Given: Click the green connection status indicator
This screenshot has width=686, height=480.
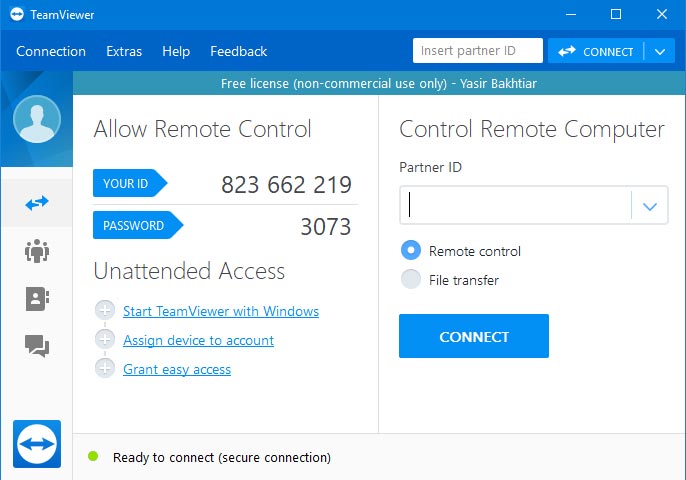Looking at the screenshot, I should coord(93,456).
